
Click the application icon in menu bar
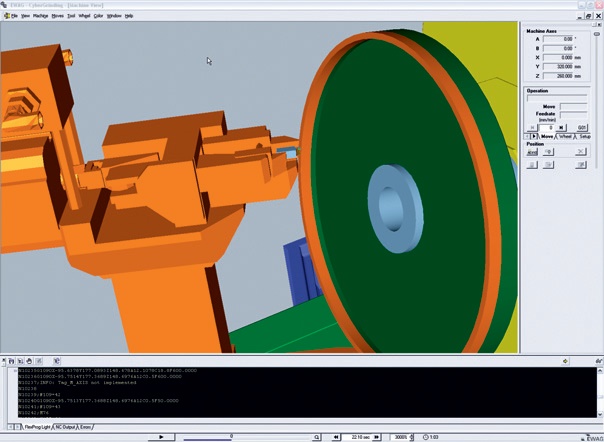[x=7, y=16]
